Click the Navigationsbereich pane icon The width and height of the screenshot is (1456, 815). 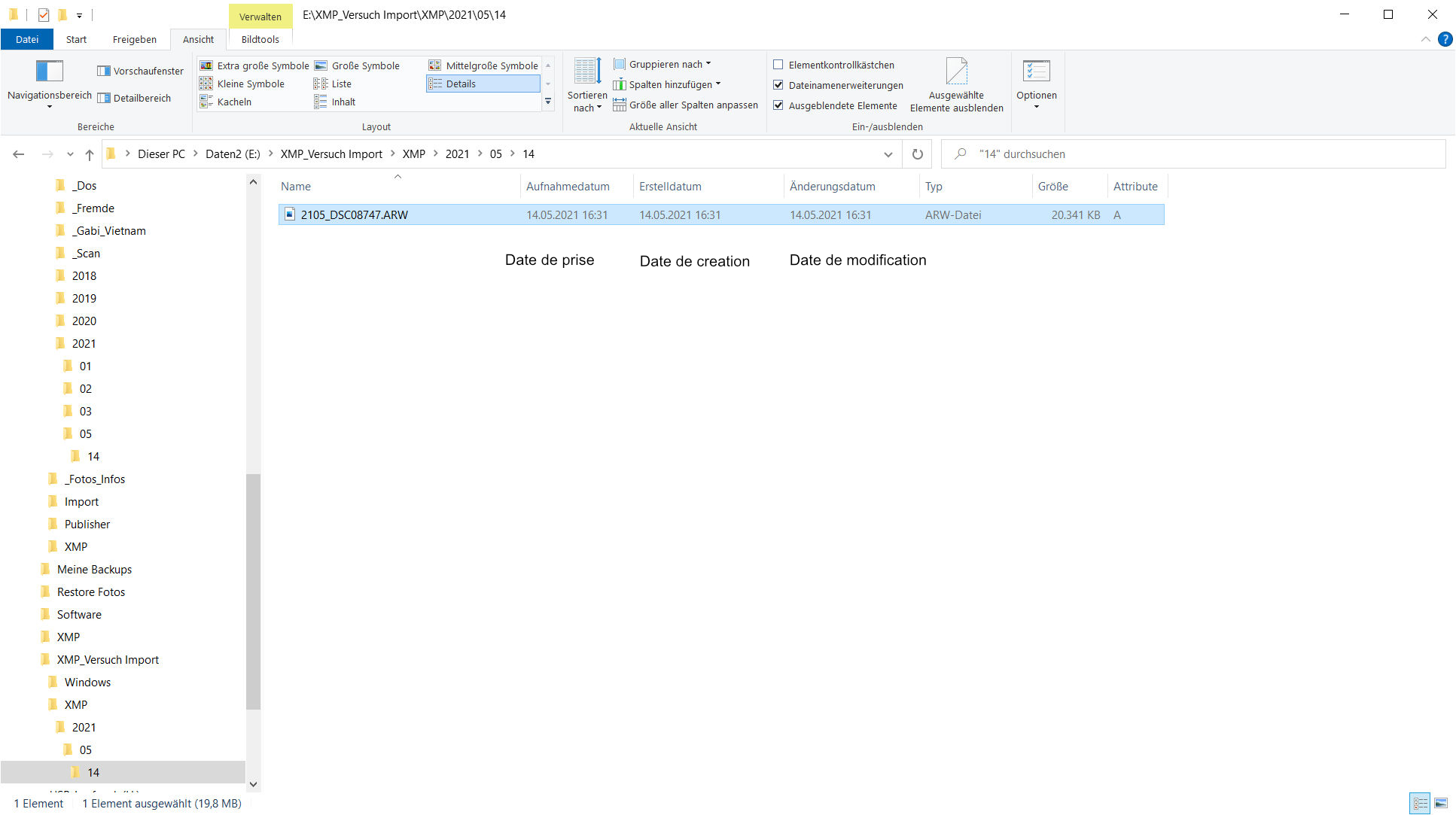click(50, 71)
